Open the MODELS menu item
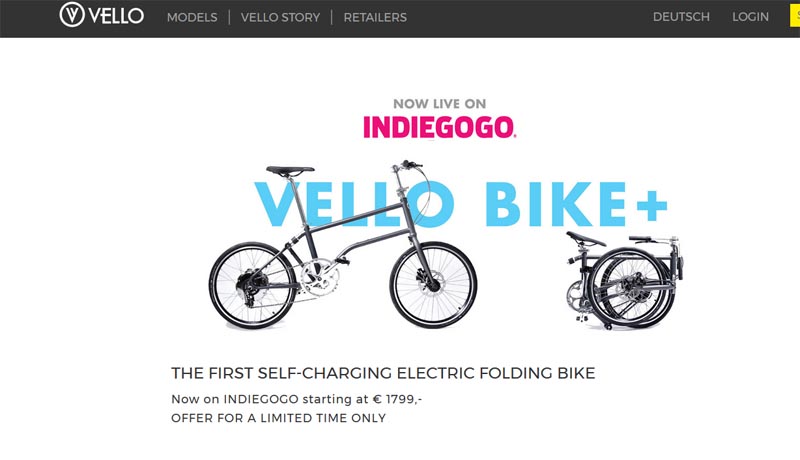 point(192,17)
